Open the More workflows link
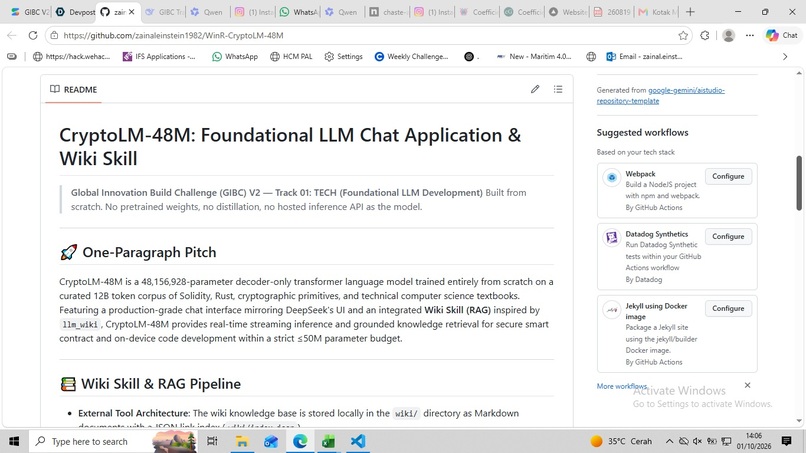806x453 pixels. pyautogui.click(x=621, y=386)
